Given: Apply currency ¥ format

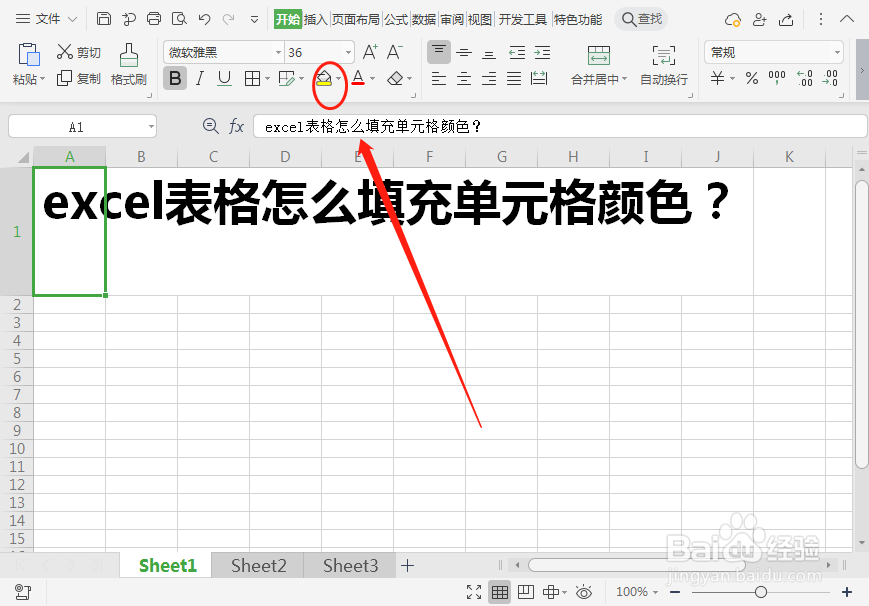Looking at the screenshot, I should [x=718, y=78].
